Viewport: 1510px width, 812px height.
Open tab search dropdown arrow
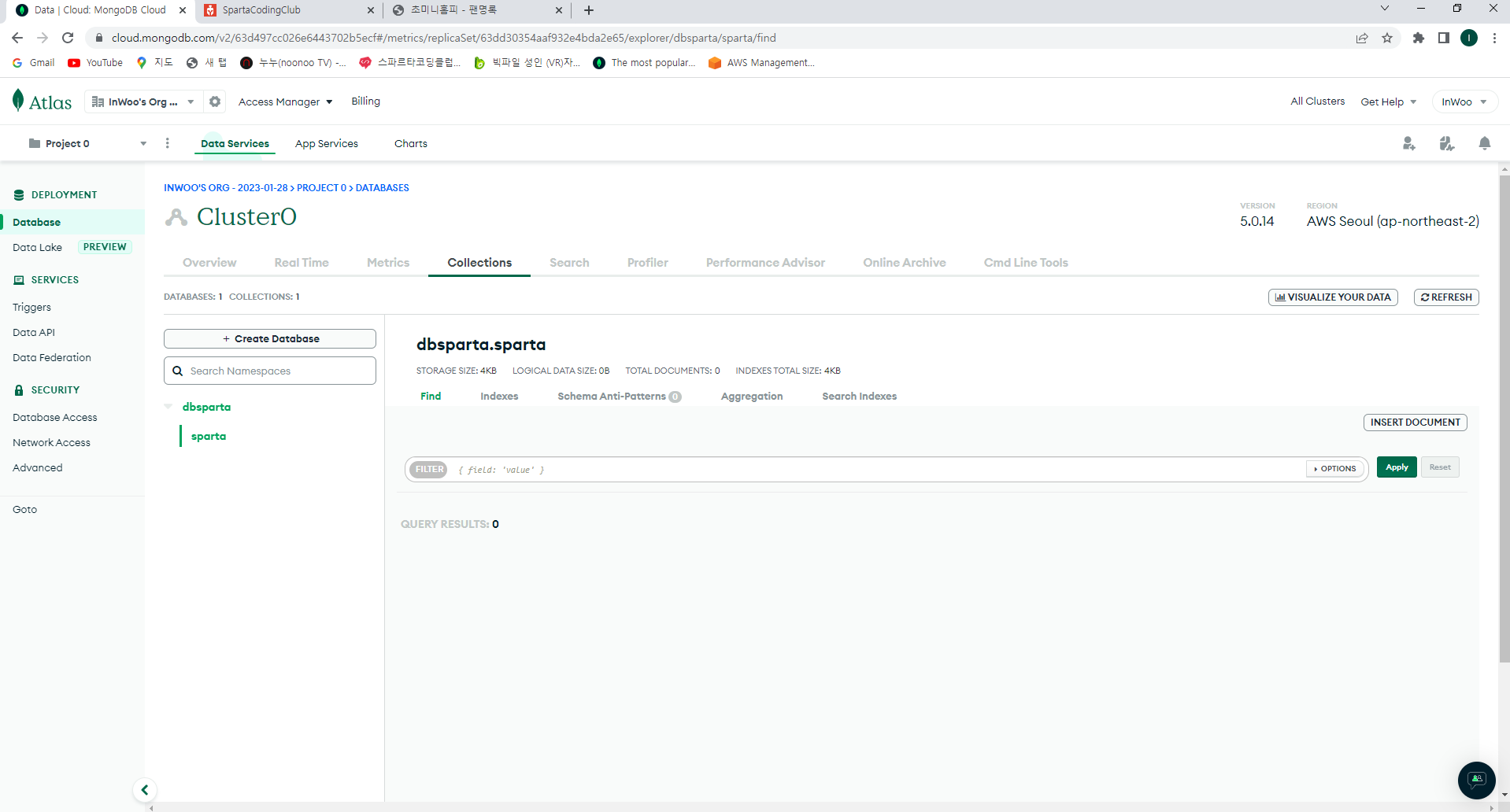tap(1385, 8)
